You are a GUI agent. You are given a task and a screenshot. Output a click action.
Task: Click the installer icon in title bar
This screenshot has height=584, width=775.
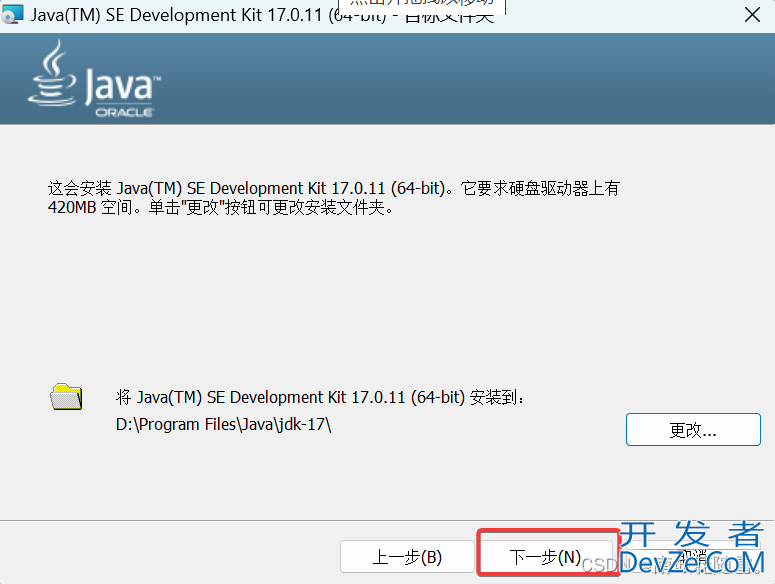pos(12,14)
